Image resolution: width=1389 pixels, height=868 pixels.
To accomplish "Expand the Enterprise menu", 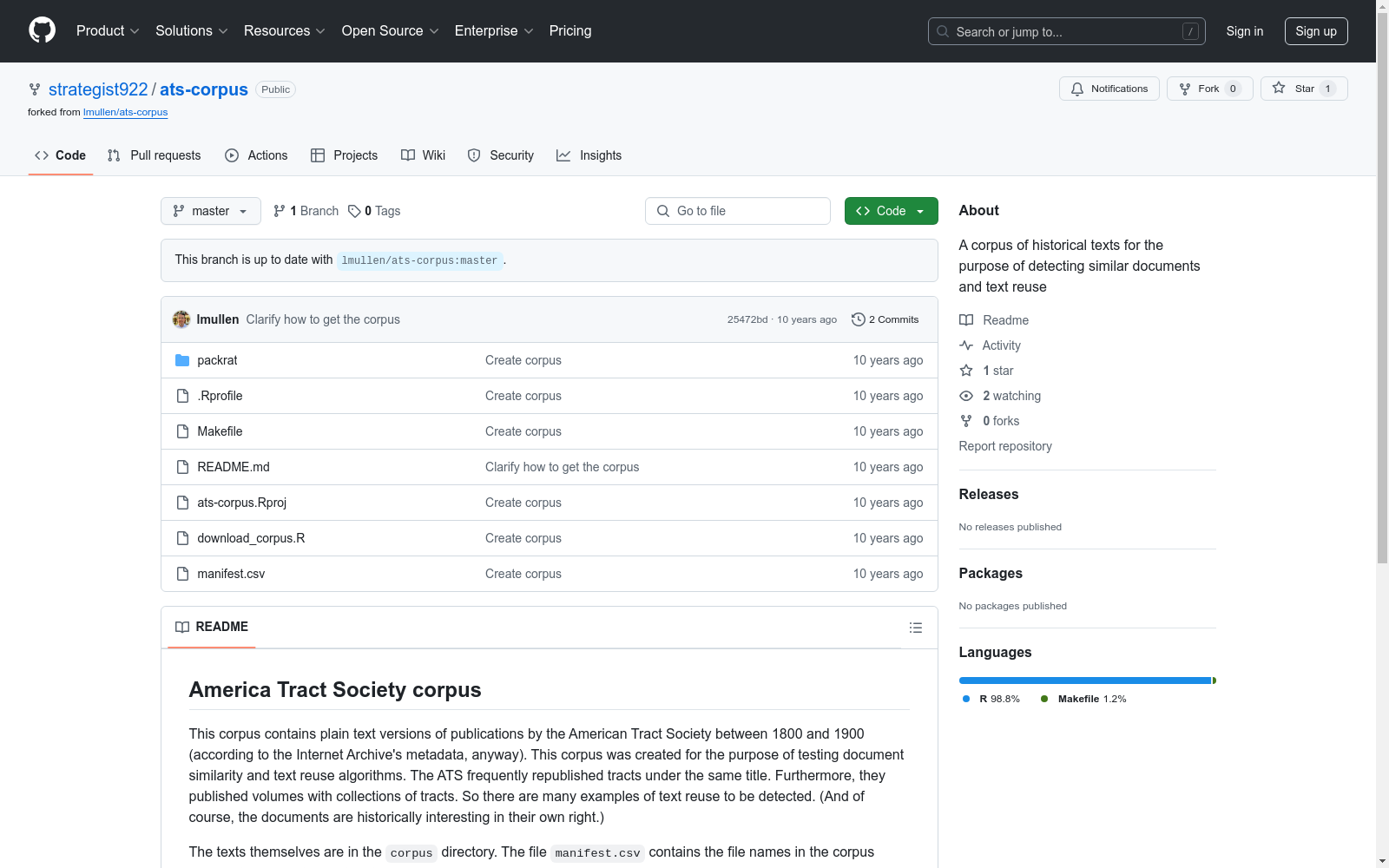I will point(495,31).
